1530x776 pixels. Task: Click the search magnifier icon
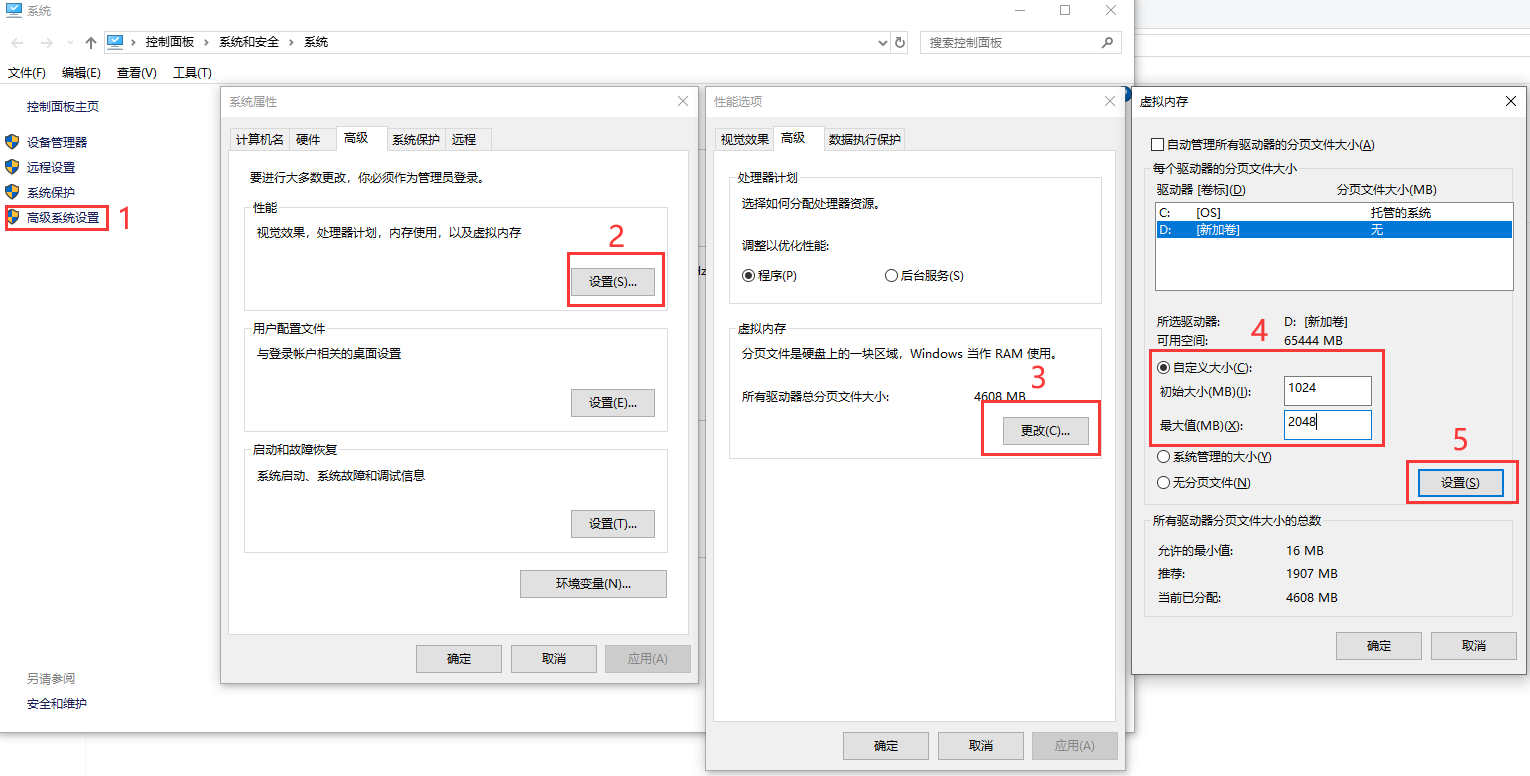coord(1106,42)
